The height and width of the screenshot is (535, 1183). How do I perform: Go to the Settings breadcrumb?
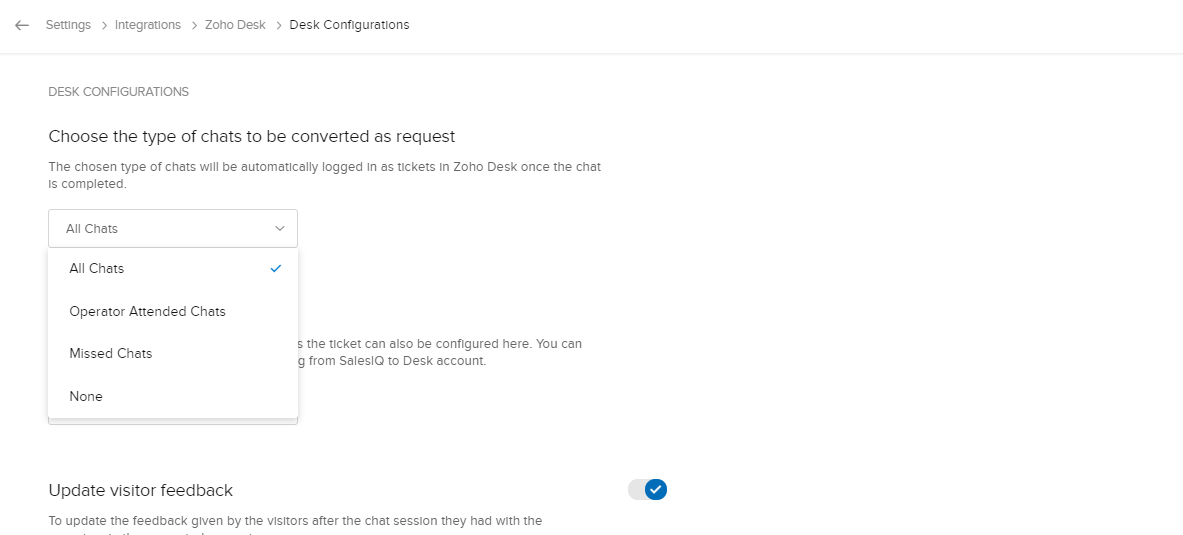pos(68,25)
